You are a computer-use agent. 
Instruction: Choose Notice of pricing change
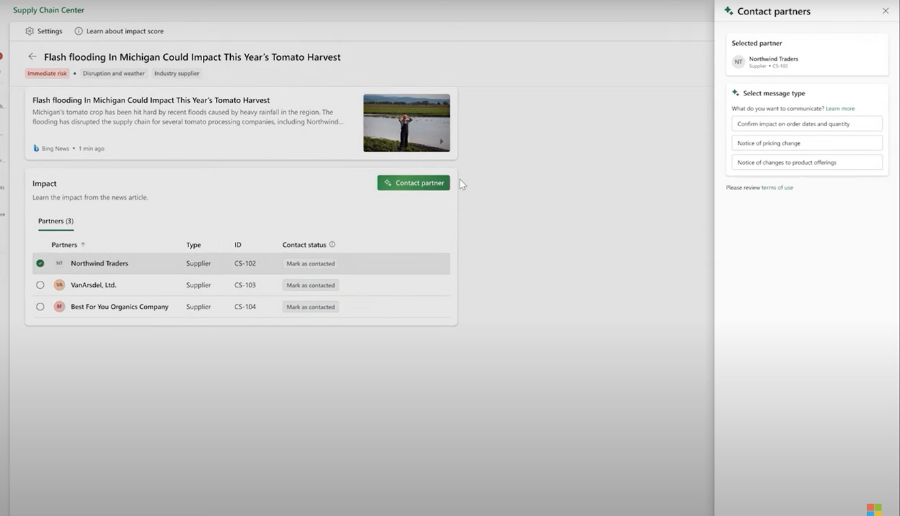click(806, 143)
